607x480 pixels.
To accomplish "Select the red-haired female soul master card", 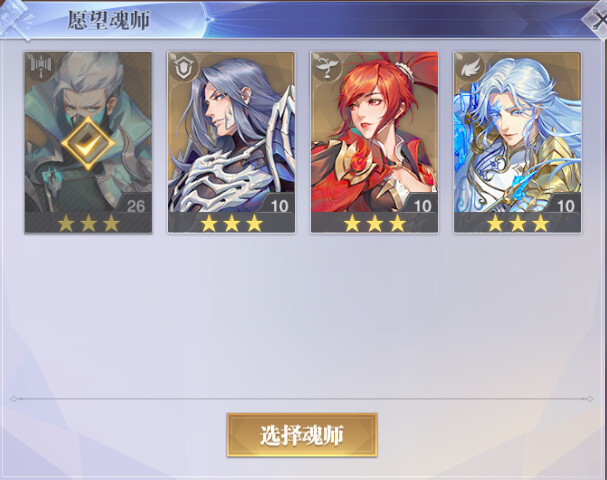I will (374, 142).
